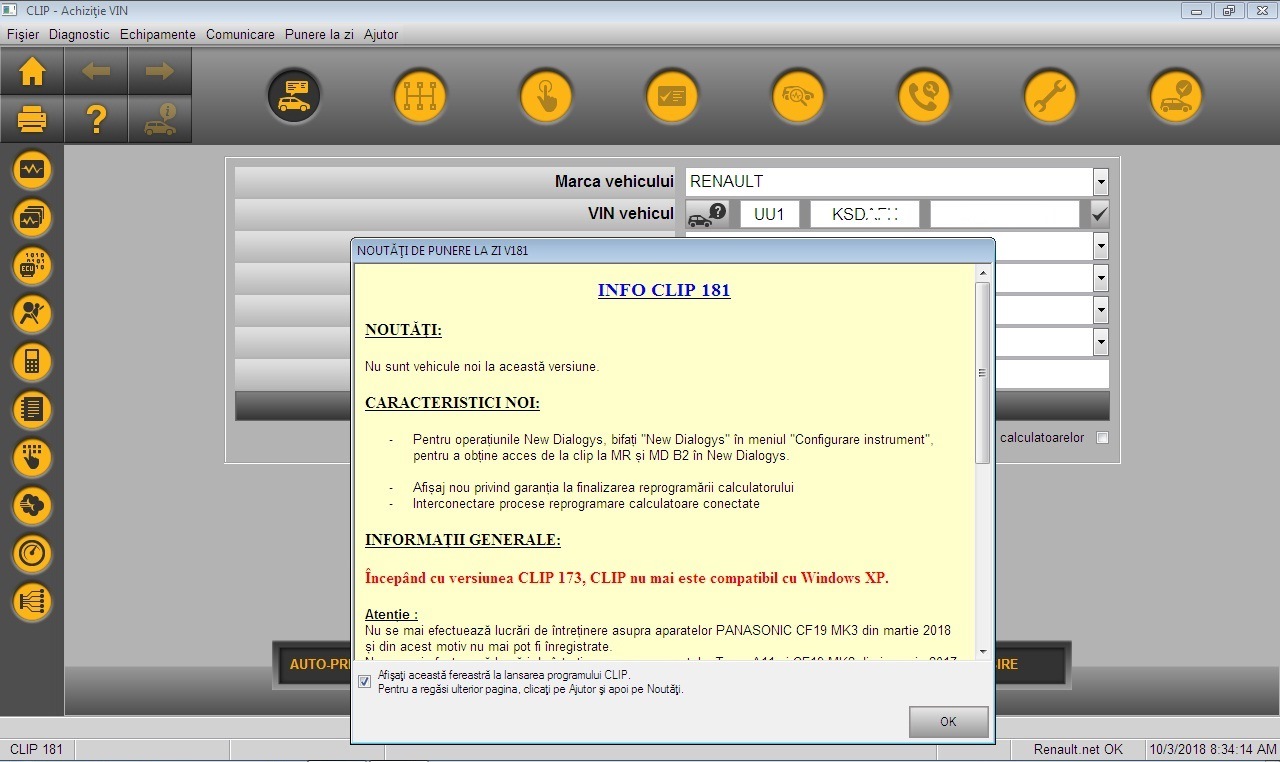The width and height of the screenshot is (1280, 762).
Task: Open the cloud-shaped sidebar icon
Action: tap(32, 506)
